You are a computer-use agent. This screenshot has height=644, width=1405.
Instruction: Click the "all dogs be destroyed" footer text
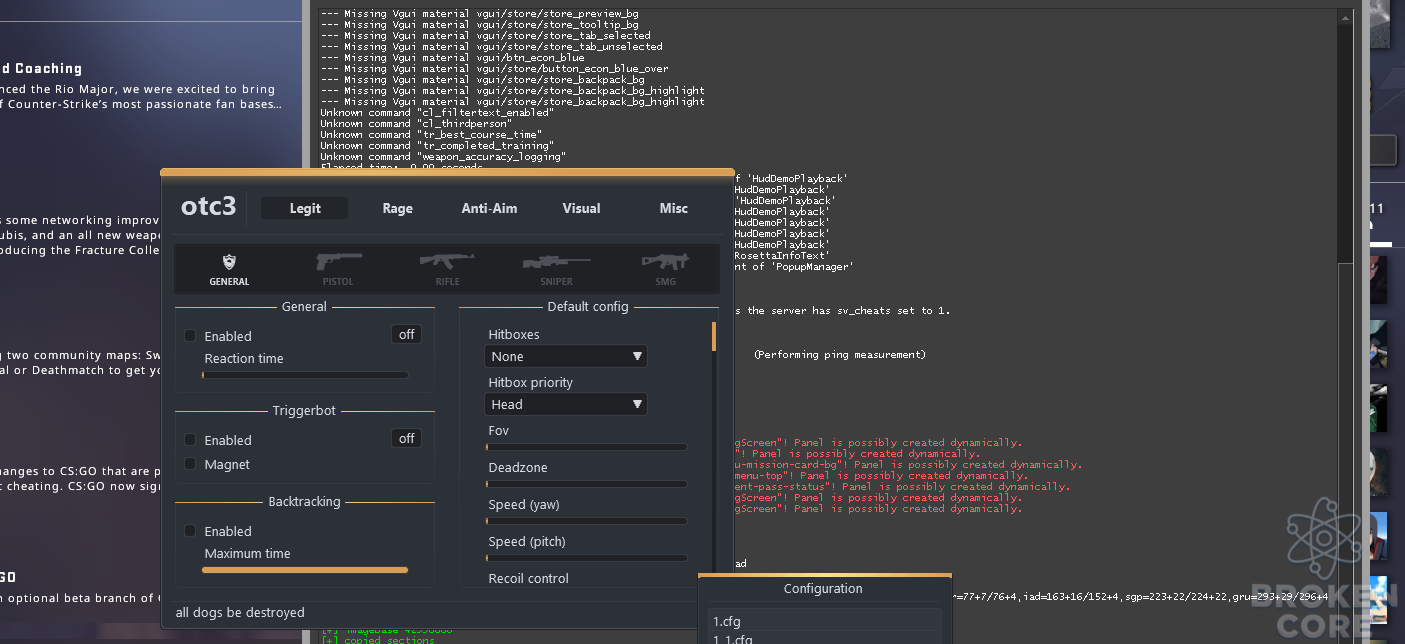point(240,612)
